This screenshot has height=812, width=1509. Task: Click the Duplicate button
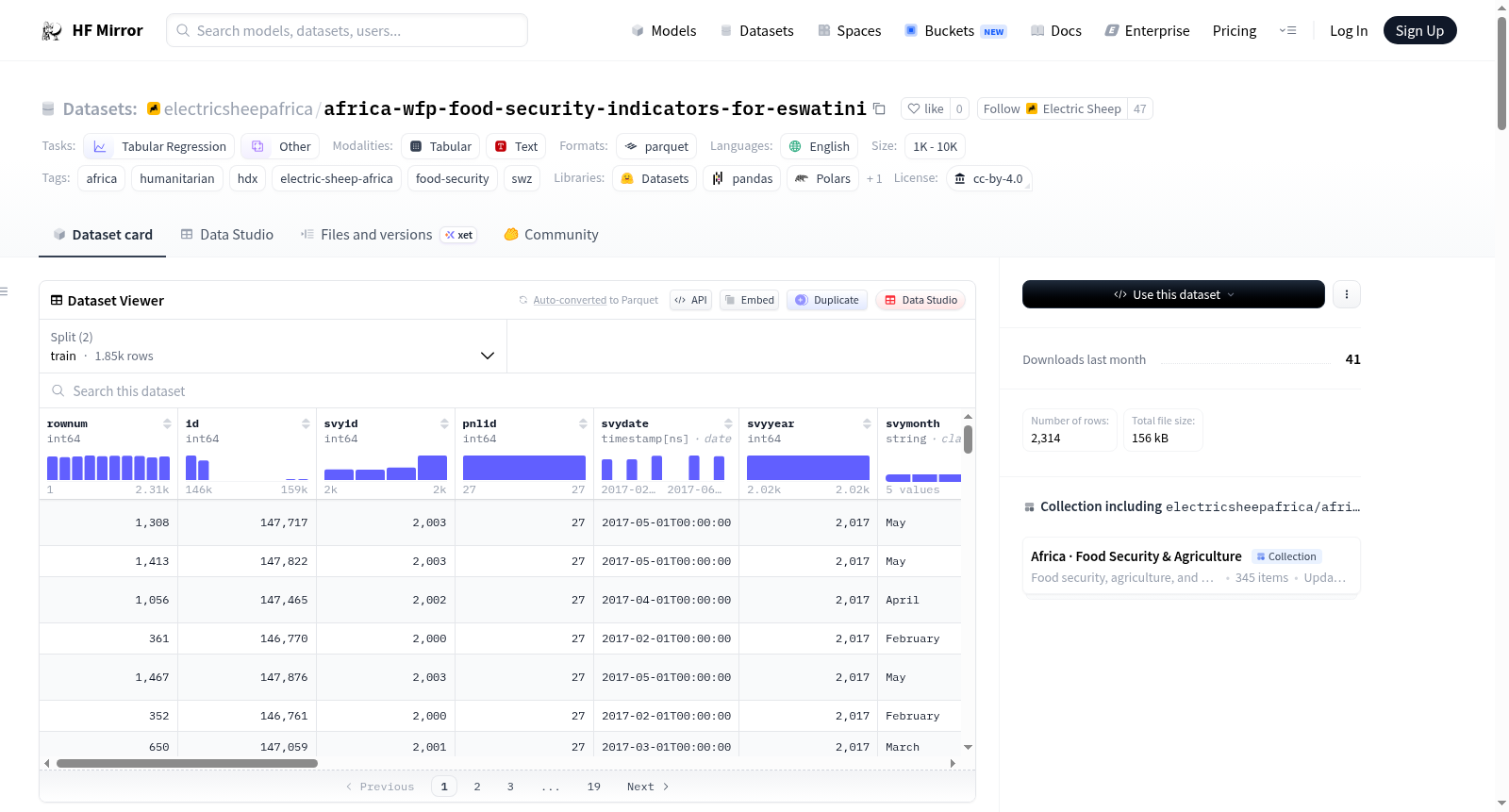pyautogui.click(x=827, y=300)
